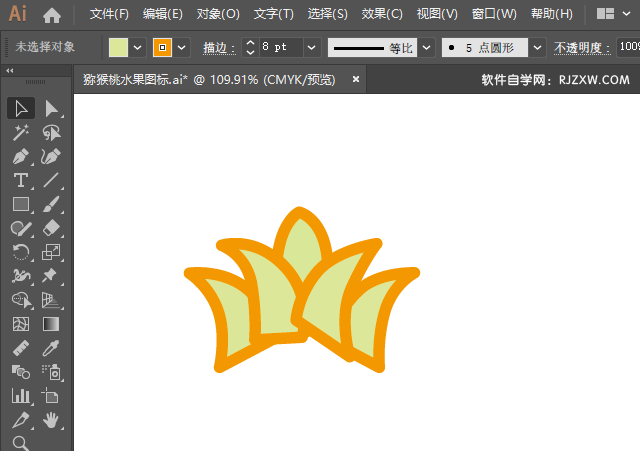Select the Shape Builder tool
Viewport: 640px width, 451px height.
click(21, 300)
